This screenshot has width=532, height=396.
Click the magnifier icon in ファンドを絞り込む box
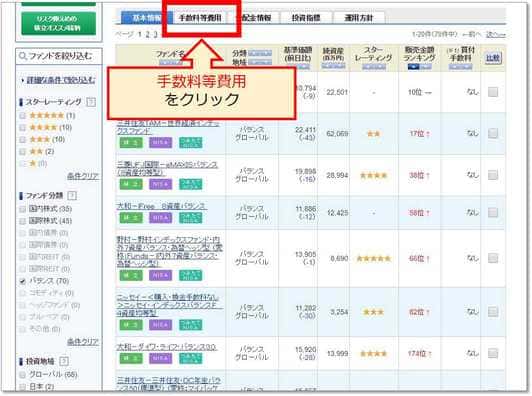(x=23, y=56)
